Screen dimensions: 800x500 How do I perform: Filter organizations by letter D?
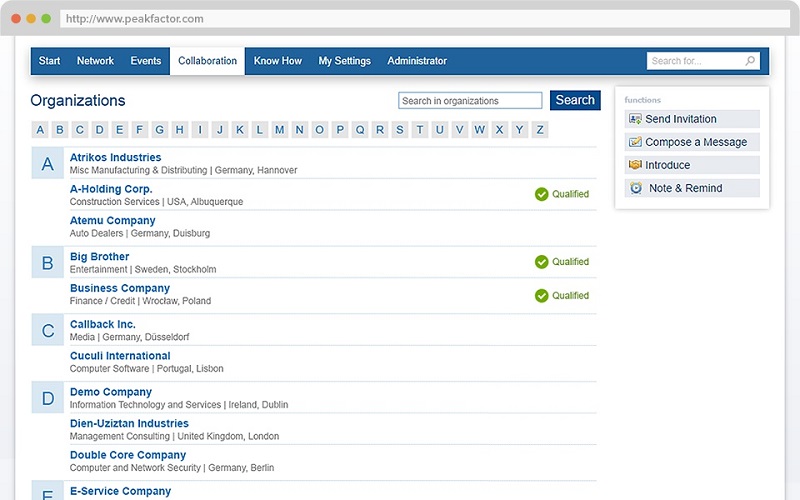point(99,130)
